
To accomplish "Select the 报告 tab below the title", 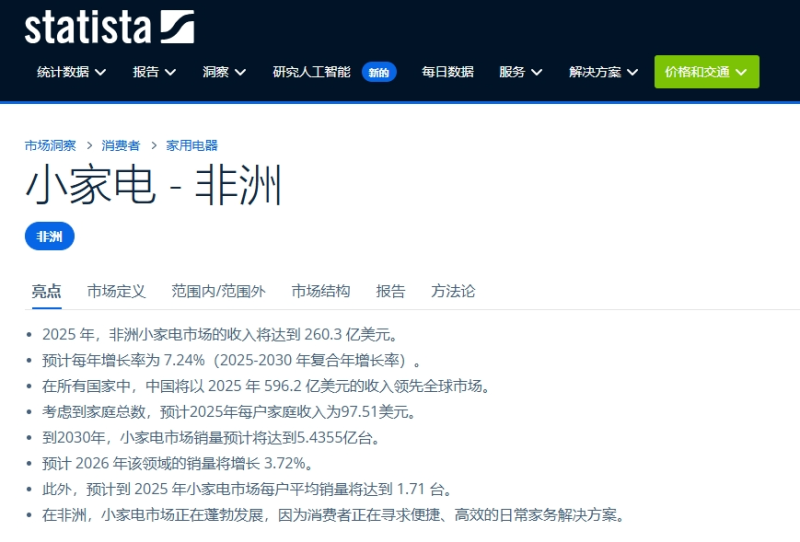I will (x=390, y=291).
